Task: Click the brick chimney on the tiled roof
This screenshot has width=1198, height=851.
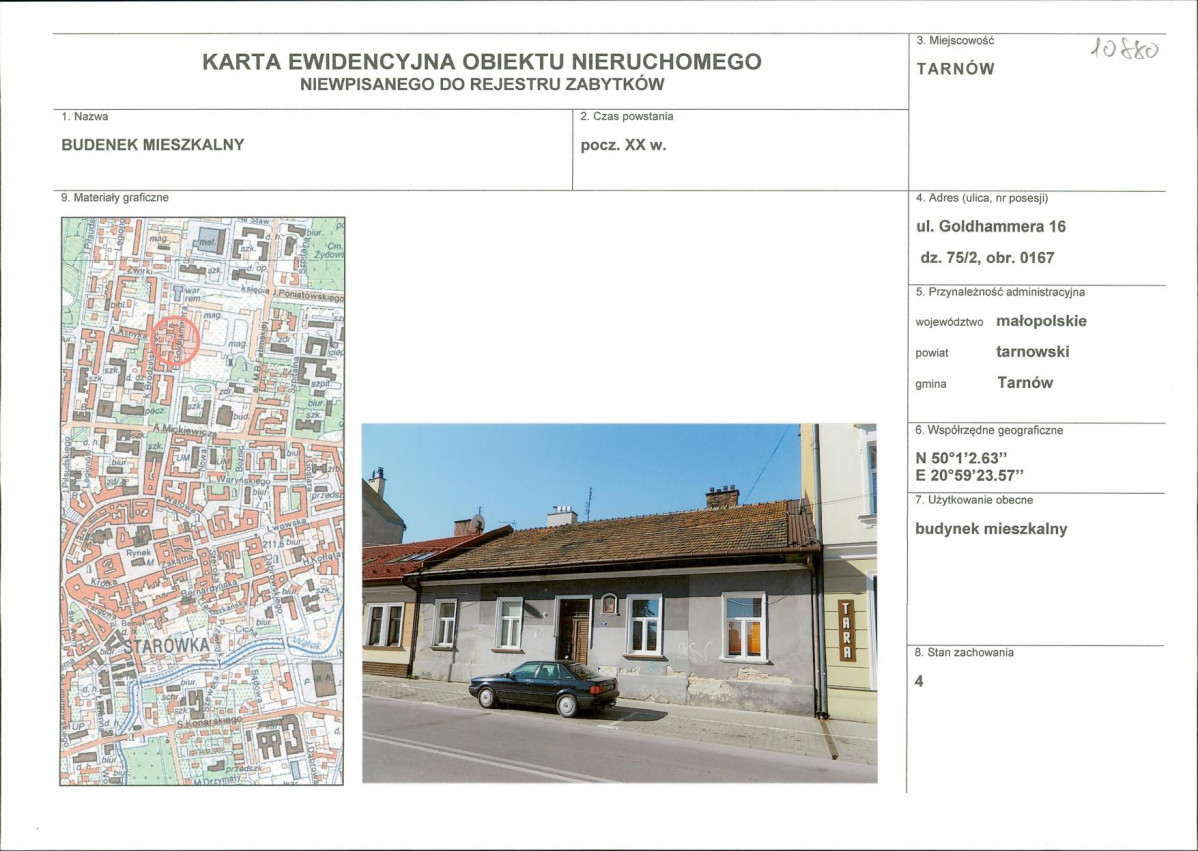Action: point(722,497)
